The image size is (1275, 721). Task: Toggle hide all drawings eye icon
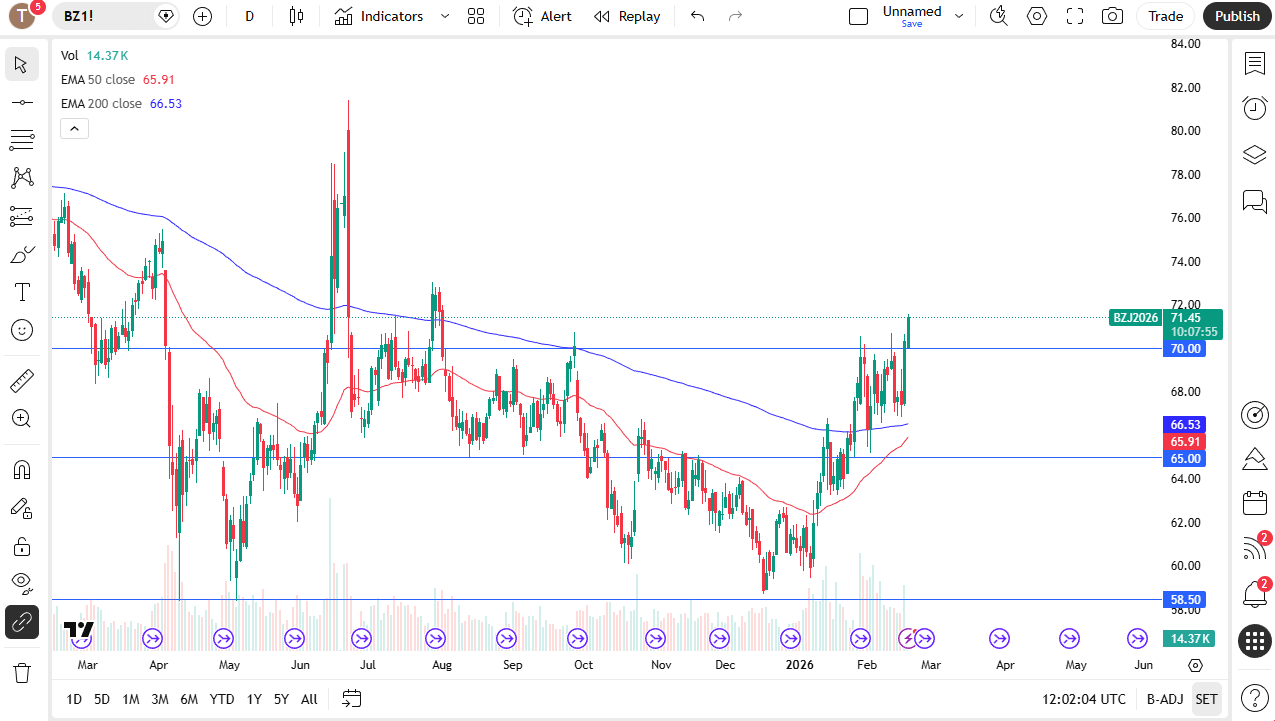click(22, 584)
